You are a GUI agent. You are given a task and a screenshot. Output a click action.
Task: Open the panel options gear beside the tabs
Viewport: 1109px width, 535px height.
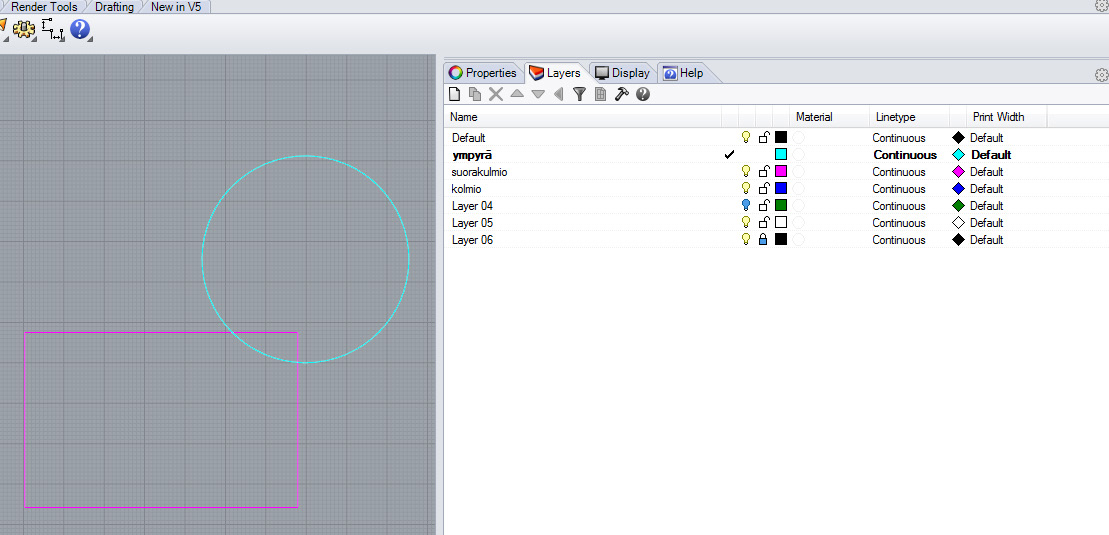click(1101, 75)
